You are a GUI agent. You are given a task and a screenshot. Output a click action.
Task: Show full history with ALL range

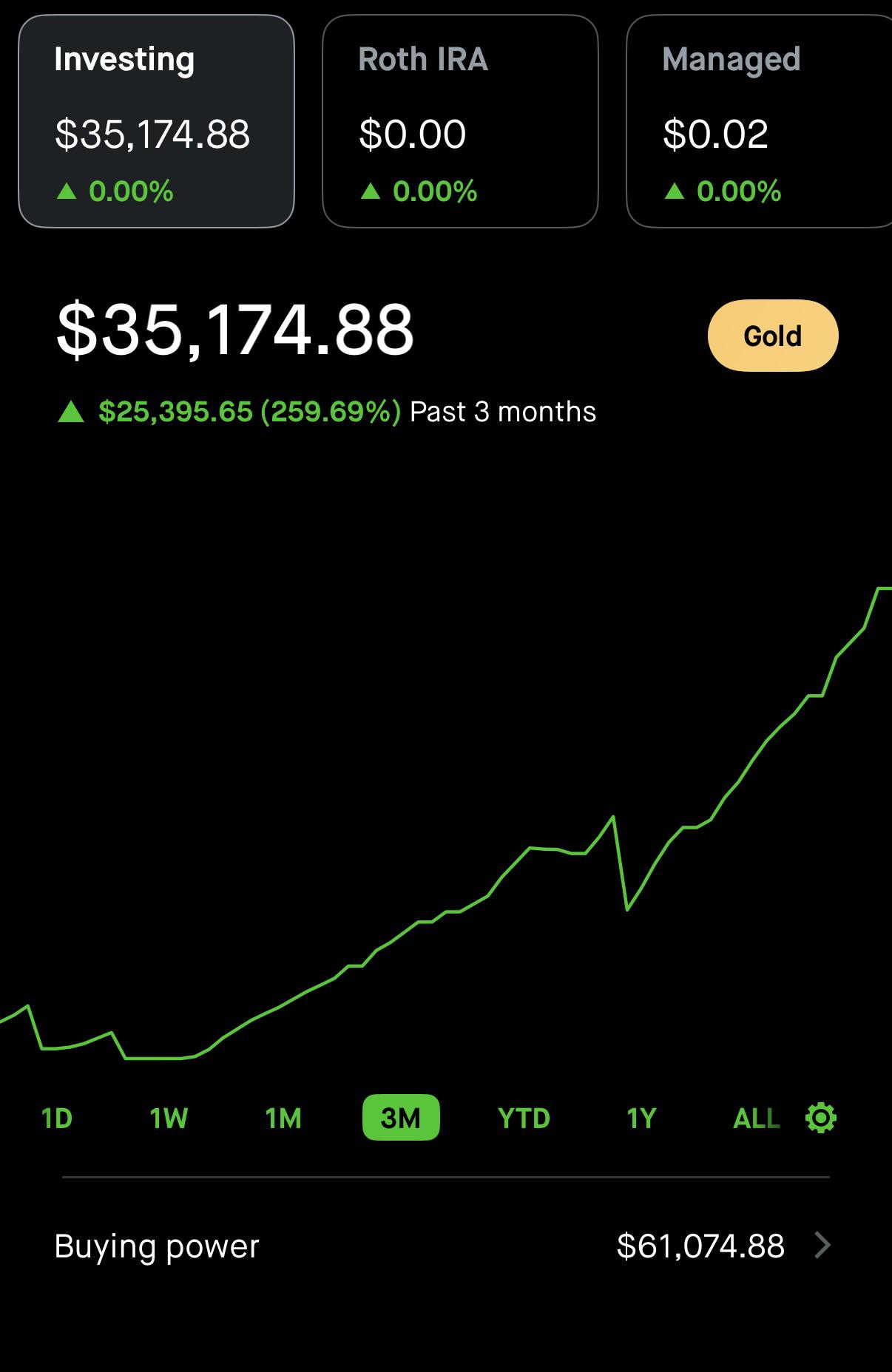click(756, 1118)
